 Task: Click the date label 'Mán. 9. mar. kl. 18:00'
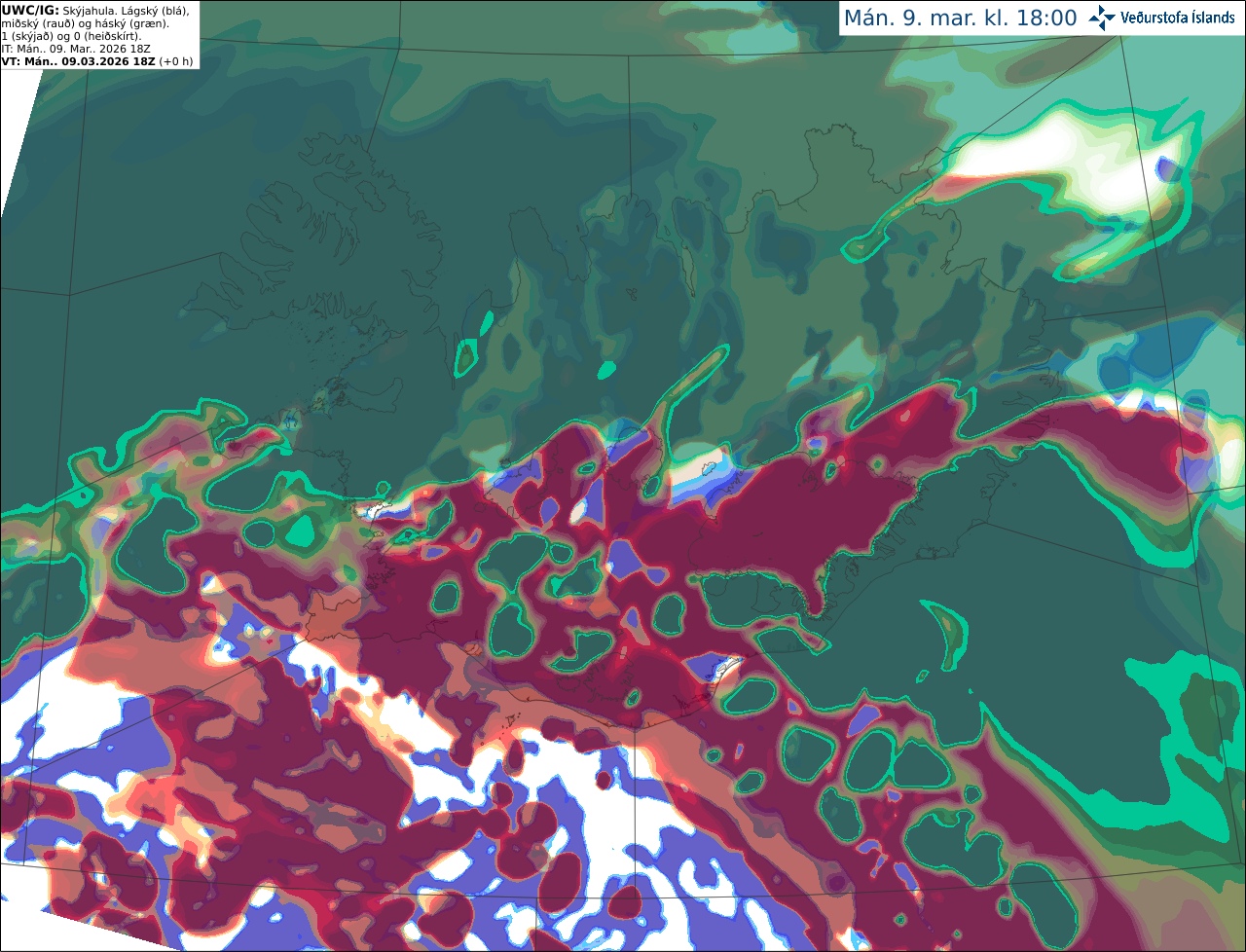960,18
